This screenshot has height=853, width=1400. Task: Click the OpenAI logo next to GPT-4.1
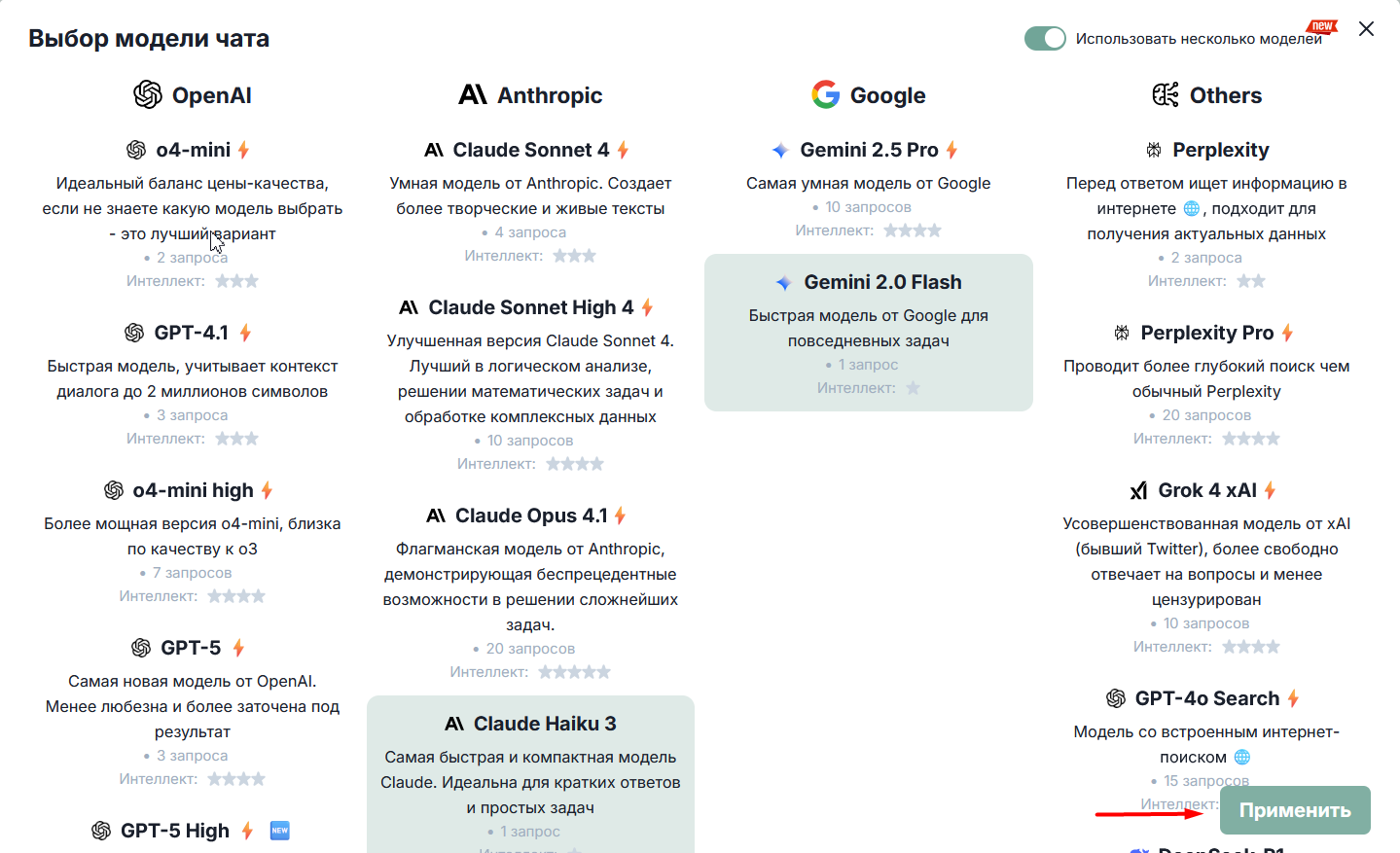[x=134, y=333]
